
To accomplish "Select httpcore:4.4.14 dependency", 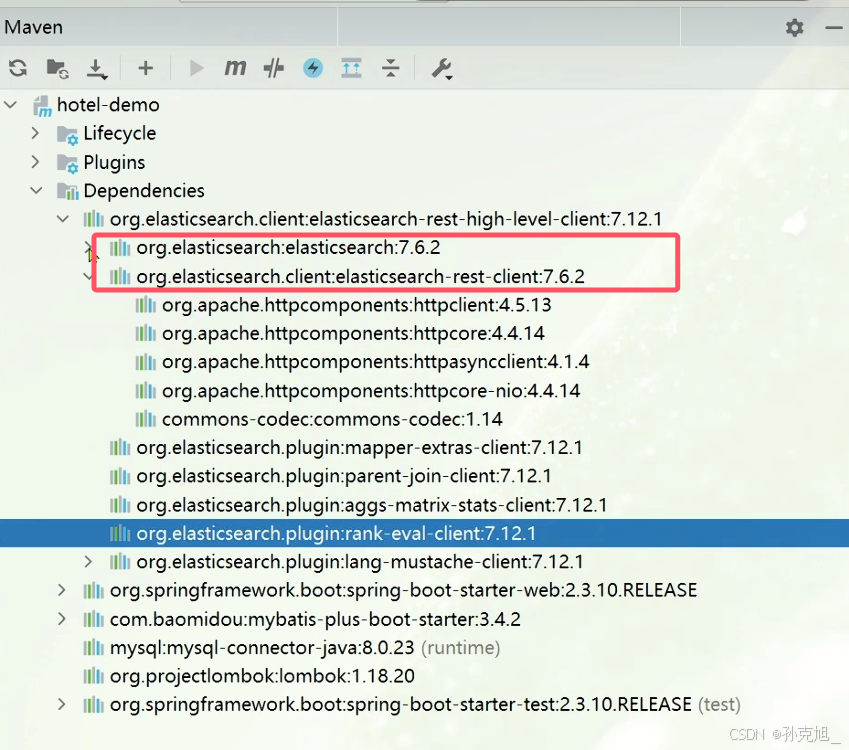I will pos(353,333).
